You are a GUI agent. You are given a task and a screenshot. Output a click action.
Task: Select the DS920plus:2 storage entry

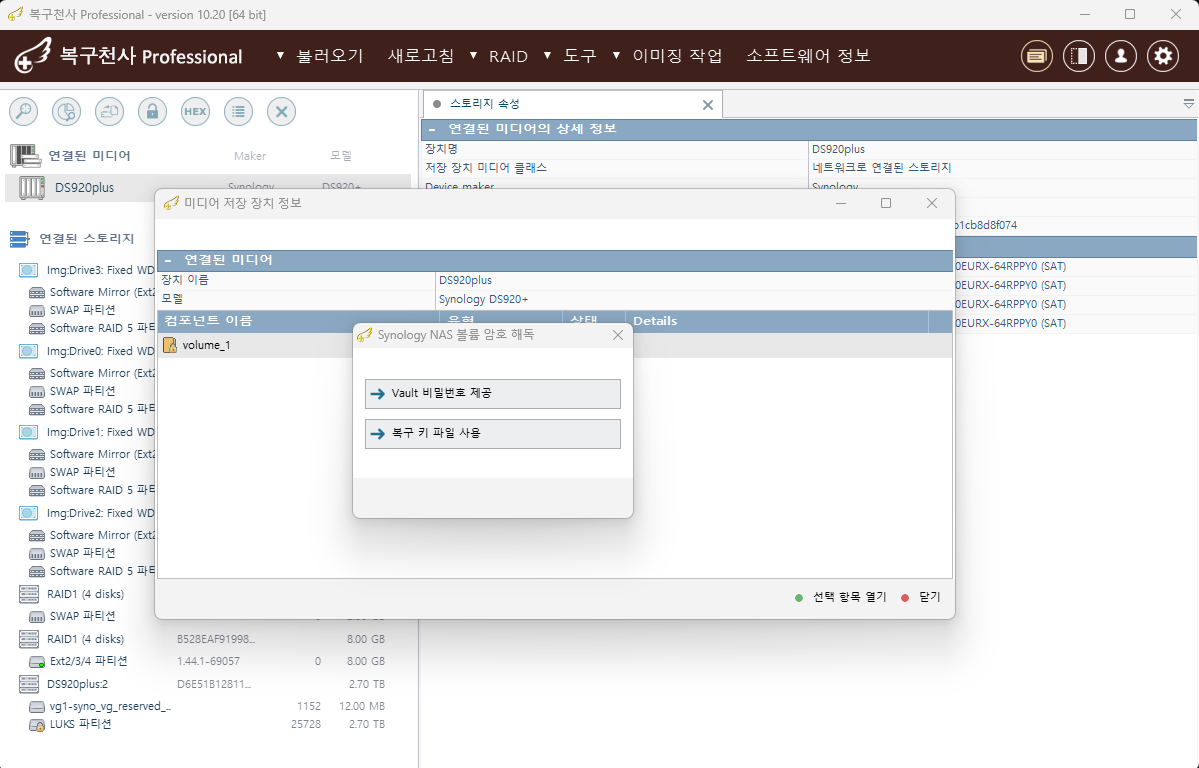coord(77,685)
